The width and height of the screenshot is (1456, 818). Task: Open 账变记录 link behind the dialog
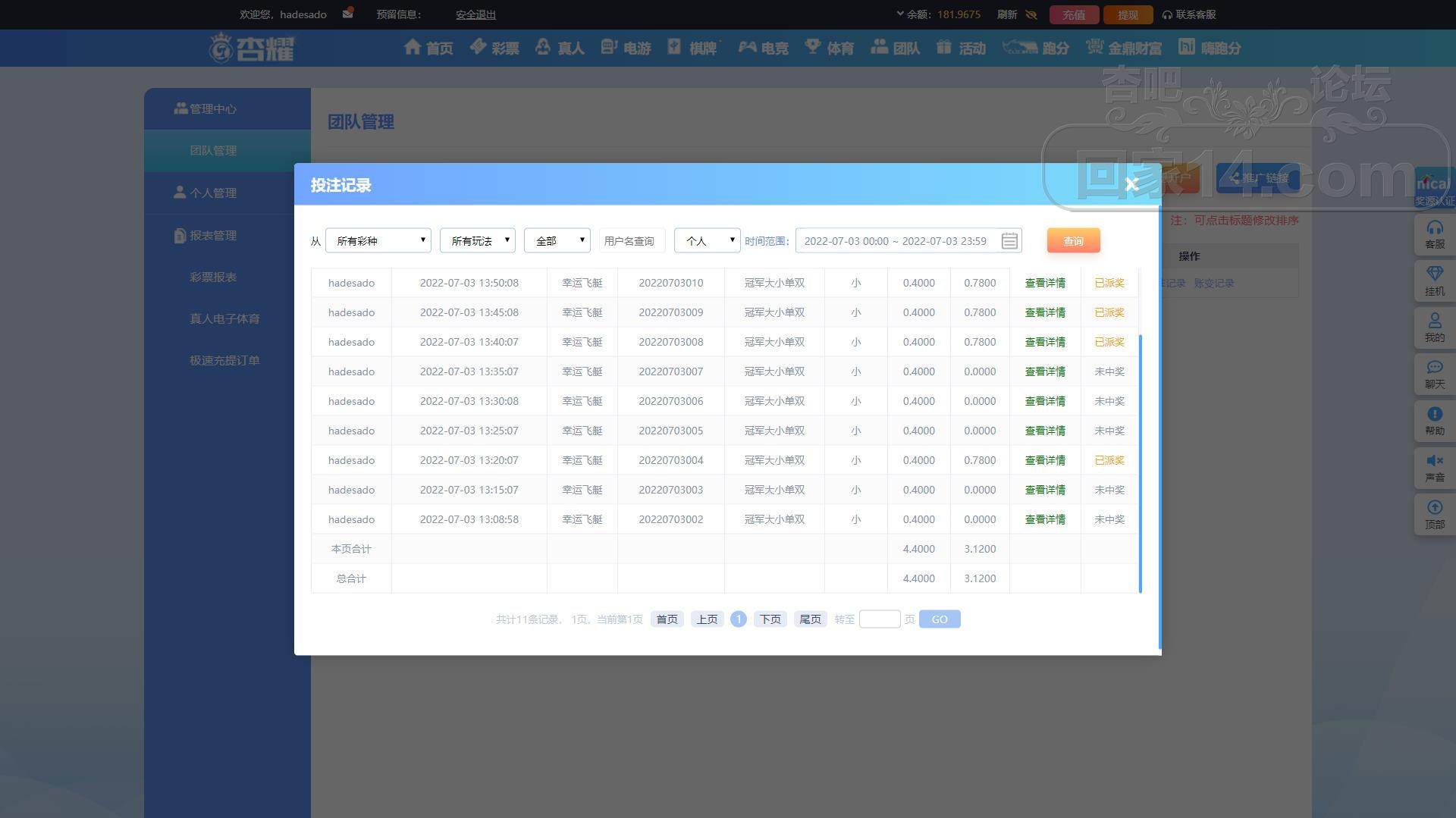1214,283
